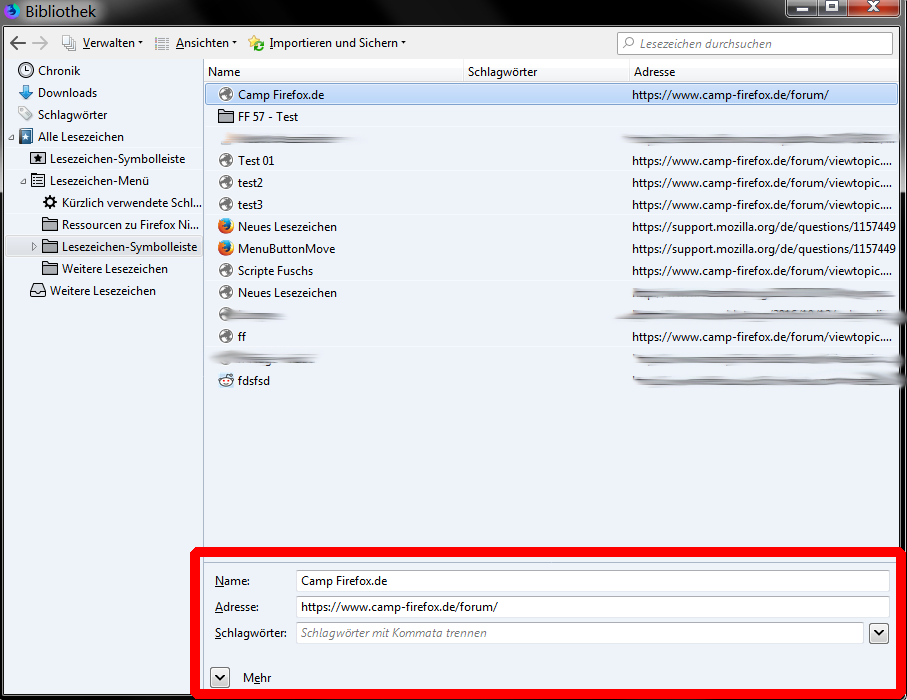The image size is (907, 700).
Task: Click folder icon of FF 57 - Test
Action: tap(226, 116)
